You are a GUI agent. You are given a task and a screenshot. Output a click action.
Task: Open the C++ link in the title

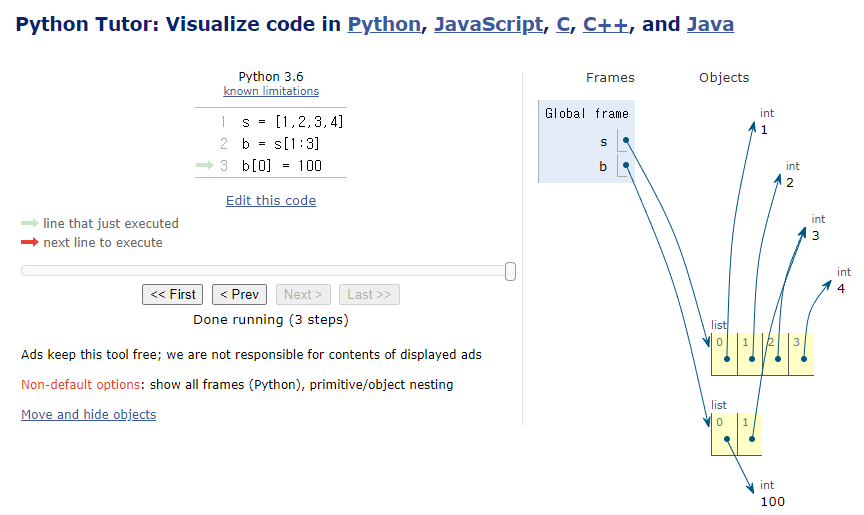pyautogui.click(x=605, y=24)
